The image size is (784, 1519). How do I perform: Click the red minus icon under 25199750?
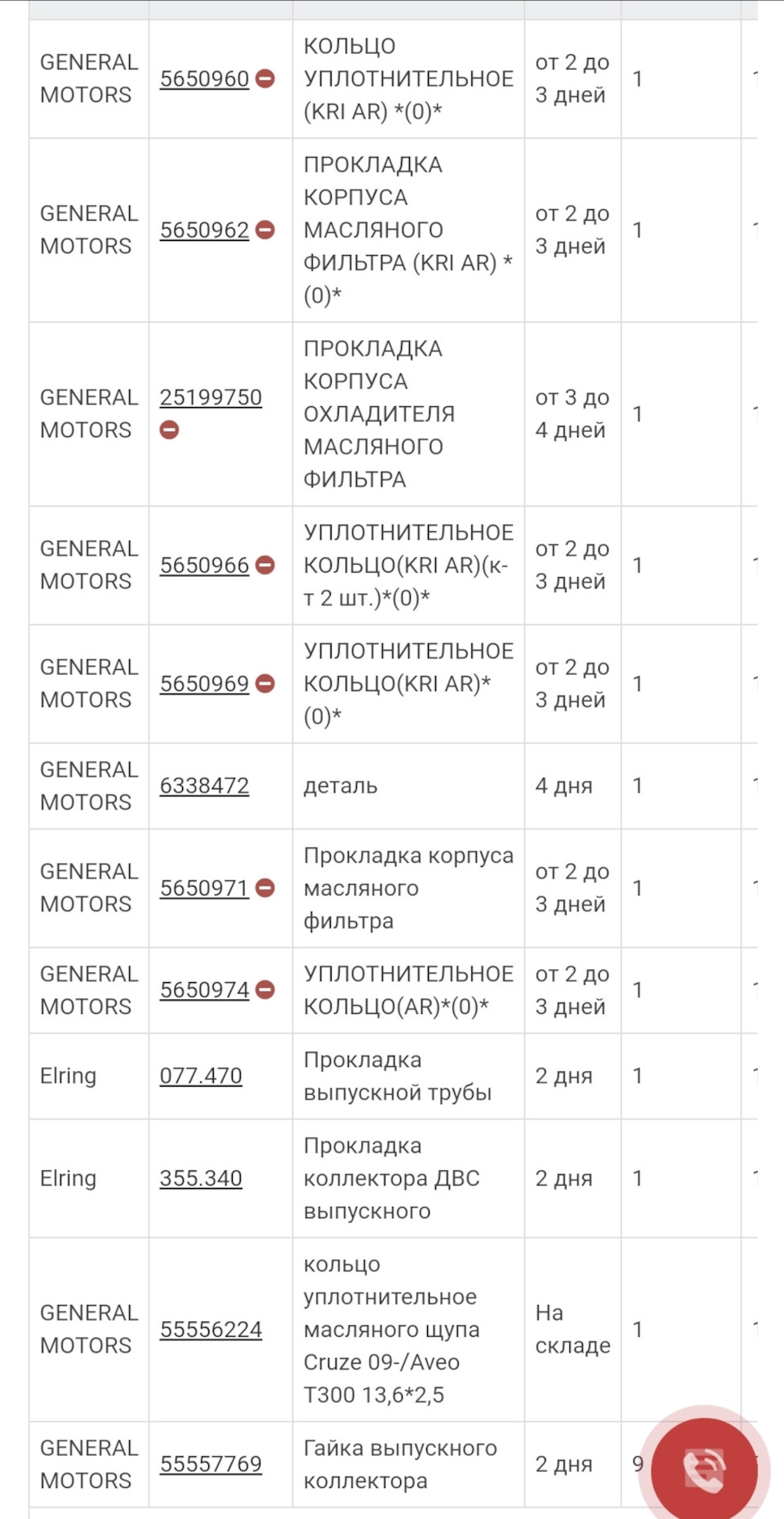tap(169, 430)
